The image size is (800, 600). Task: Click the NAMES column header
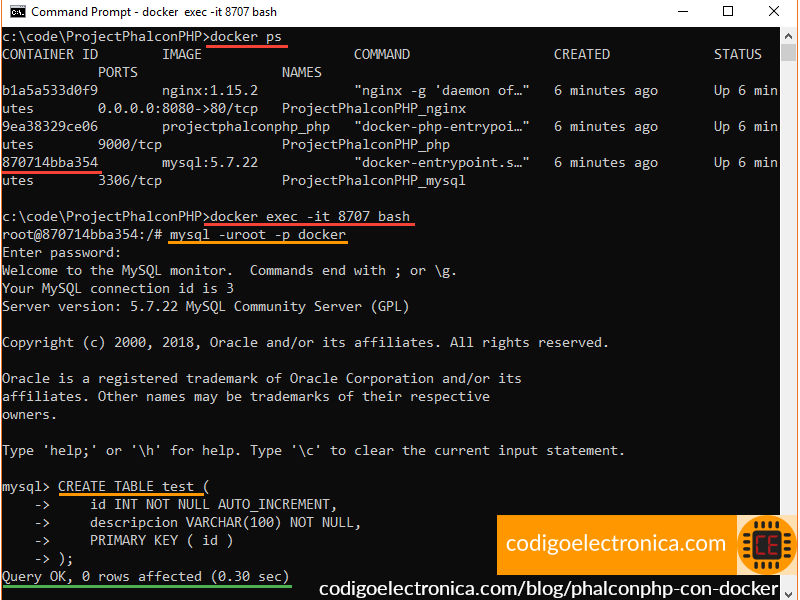click(x=302, y=72)
